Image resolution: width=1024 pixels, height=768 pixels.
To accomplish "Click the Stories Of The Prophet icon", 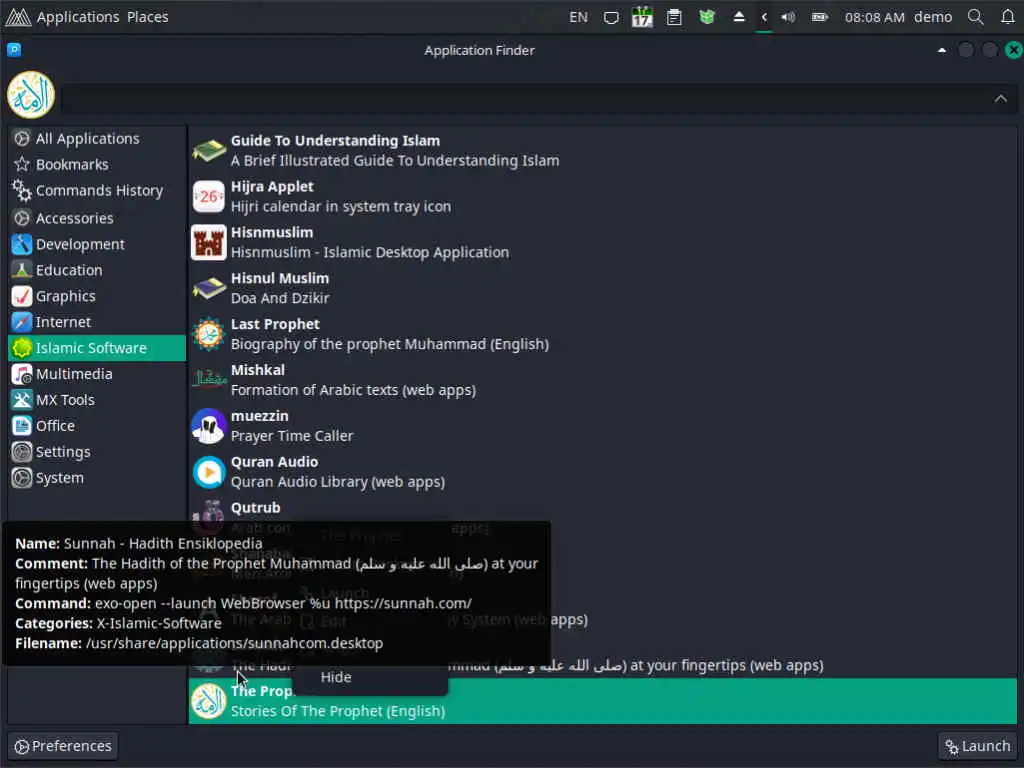I will click(x=209, y=701).
